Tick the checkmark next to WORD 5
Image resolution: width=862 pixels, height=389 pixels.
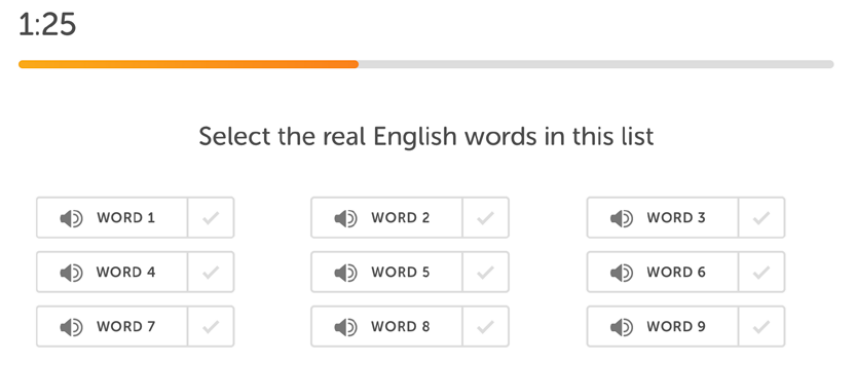[x=485, y=272]
